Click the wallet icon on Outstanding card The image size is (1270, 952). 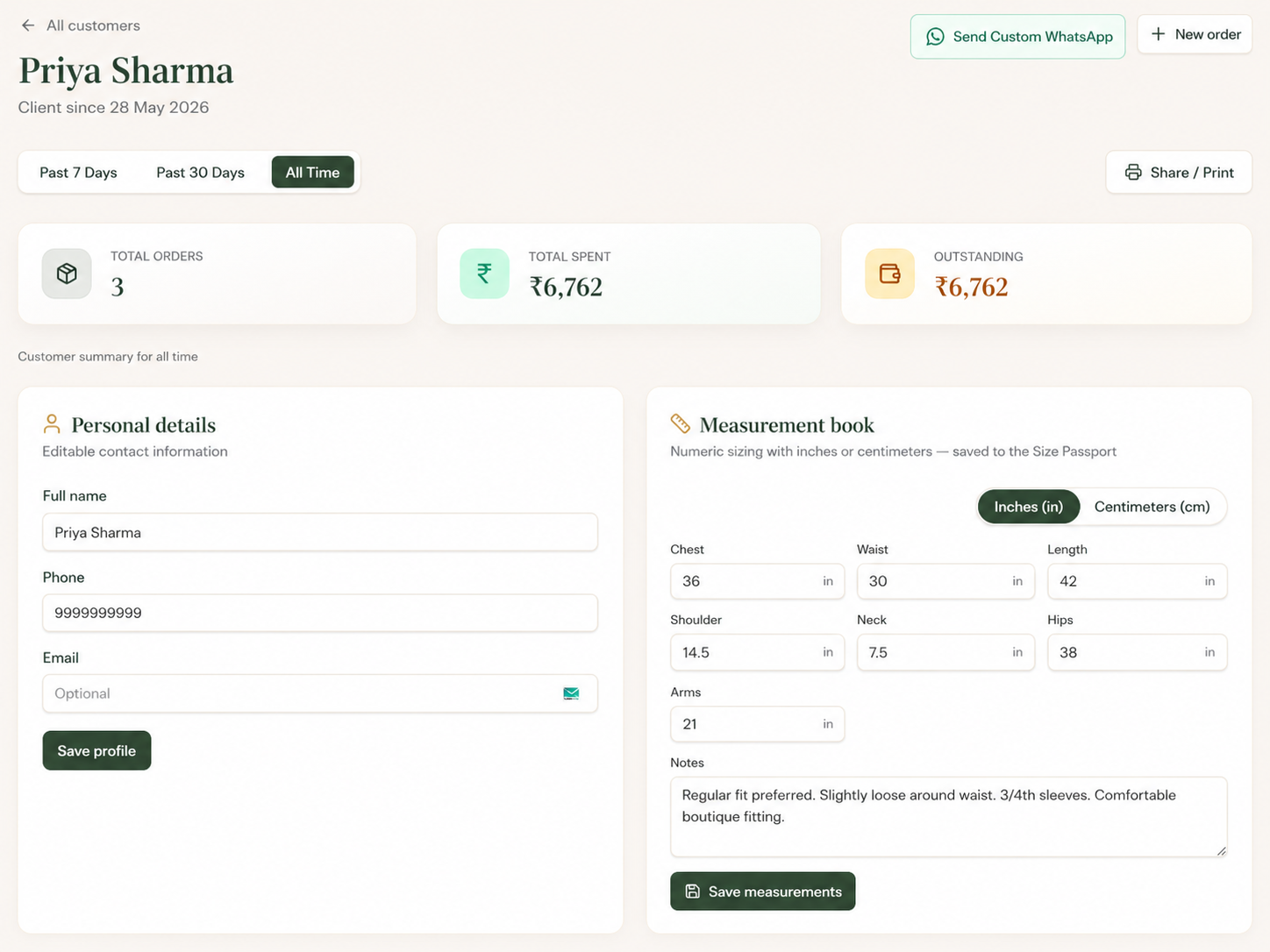coord(889,274)
